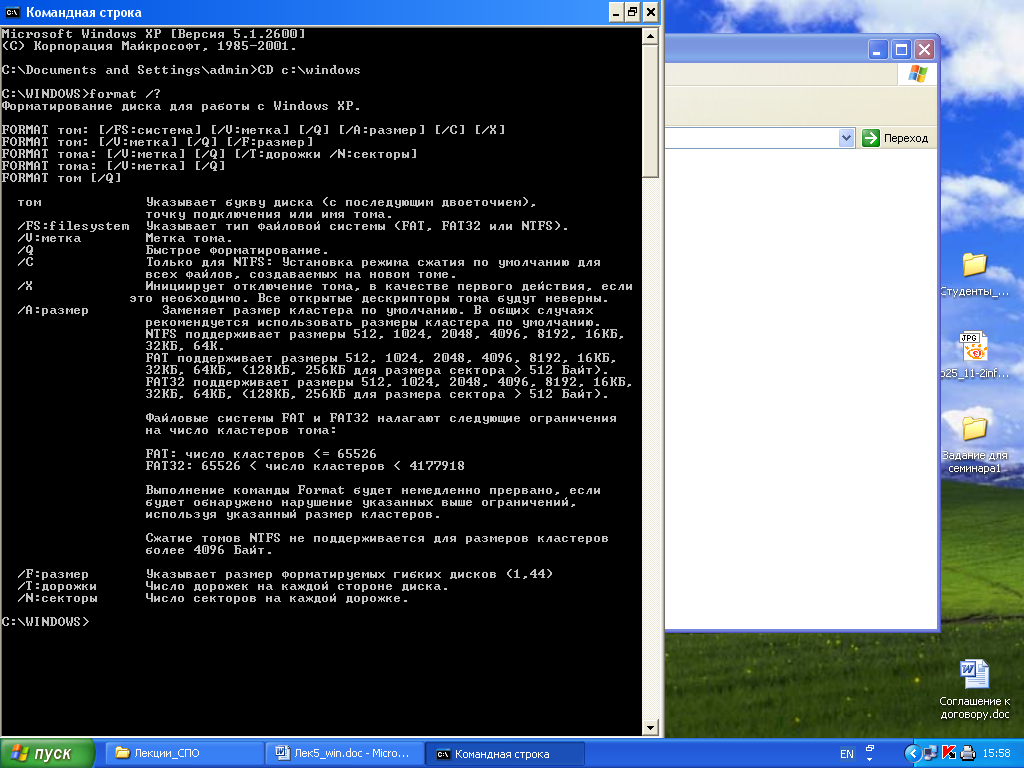Open network connection tray icon
This screenshot has width=1024, height=768.
(930, 753)
